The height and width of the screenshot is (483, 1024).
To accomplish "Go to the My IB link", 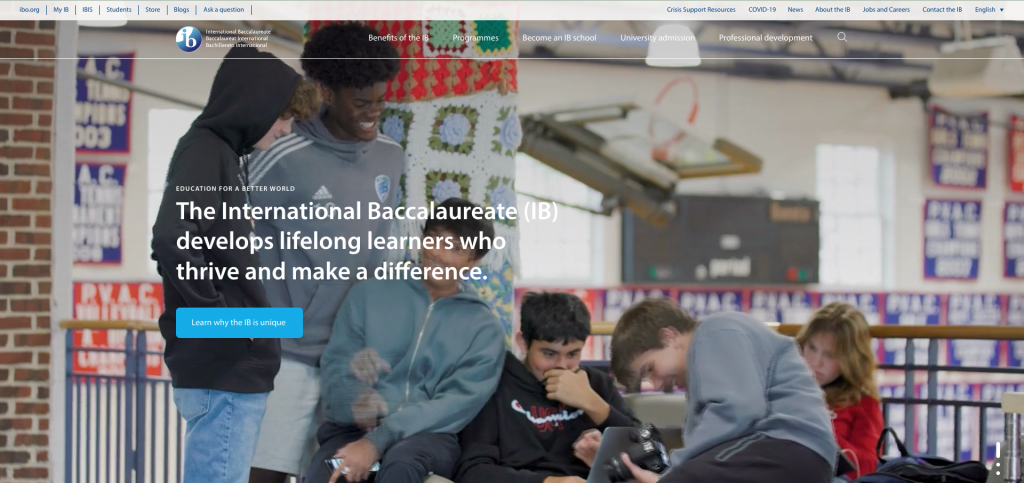I will point(61,10).
